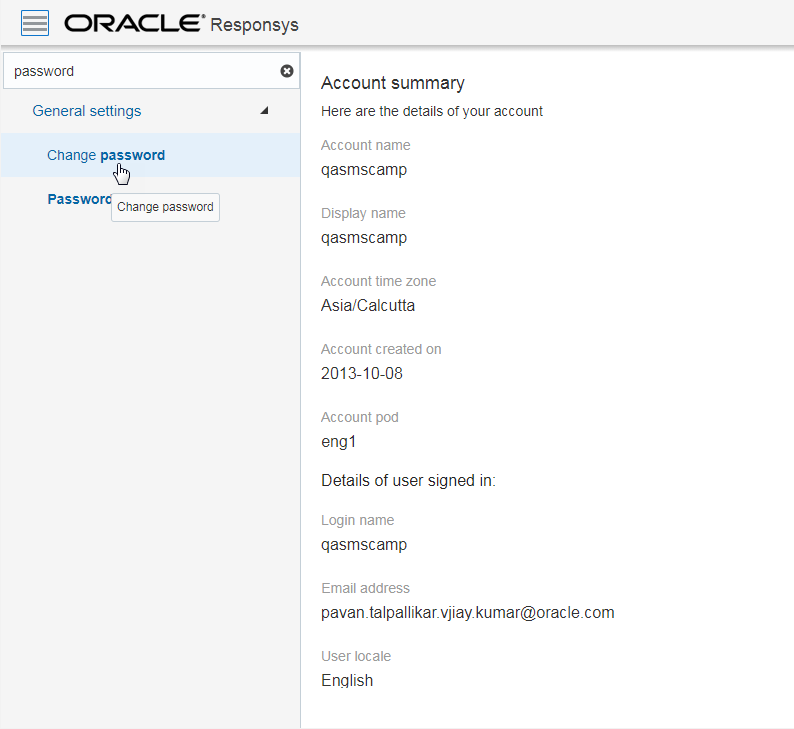Click the Display name label
Viewport: 794px width, 729px height.
click(x=363, y=213)
